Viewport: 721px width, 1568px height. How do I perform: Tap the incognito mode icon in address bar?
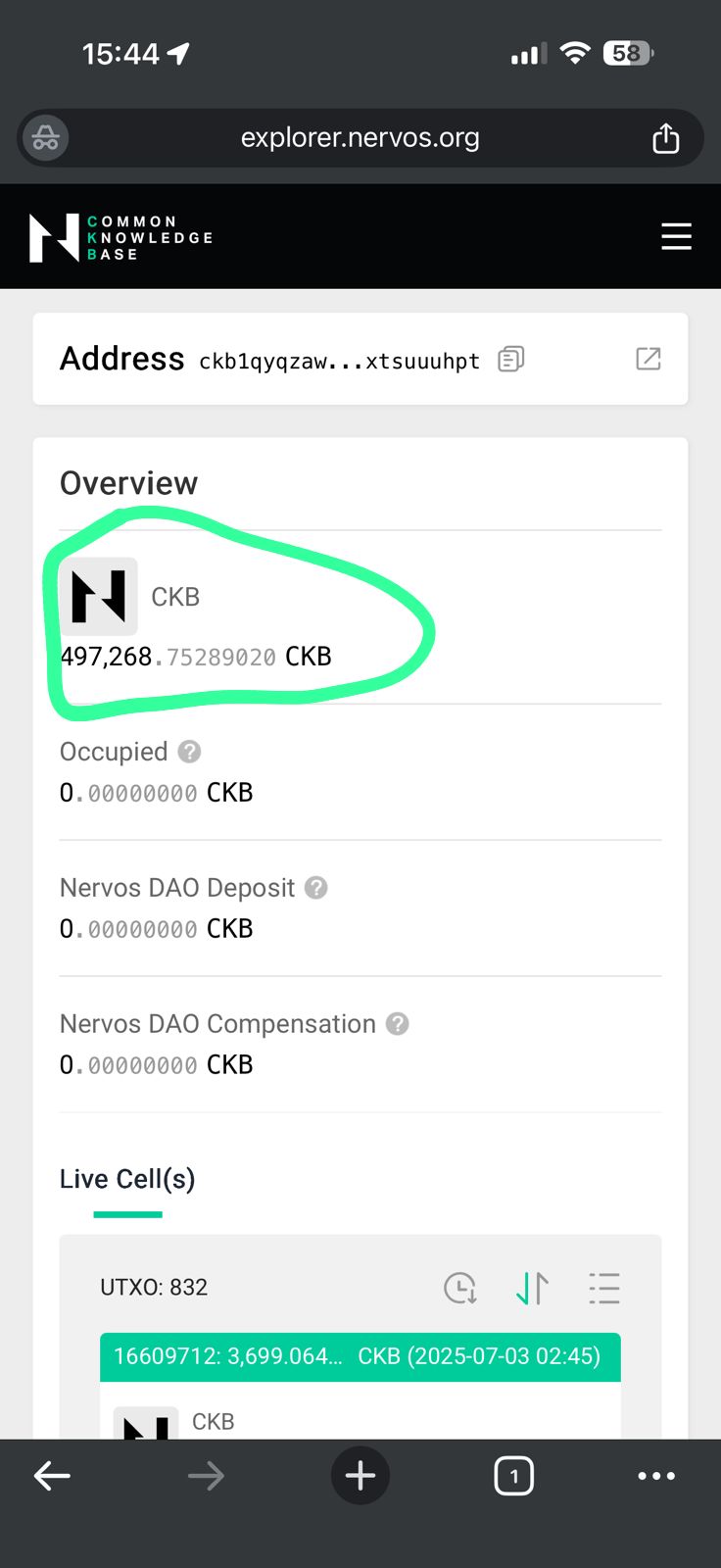tap(45, 138)
